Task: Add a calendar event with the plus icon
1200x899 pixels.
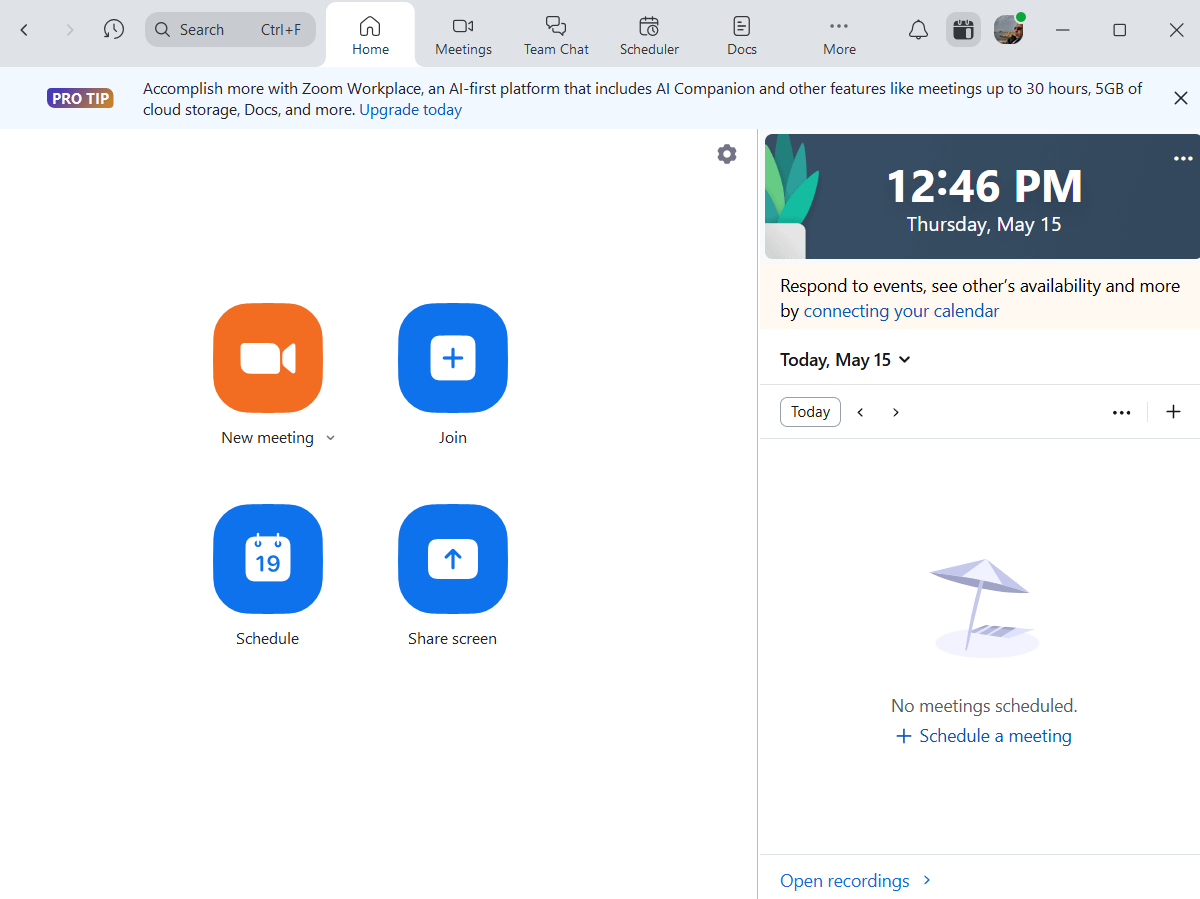Action: click(1174, 412)
